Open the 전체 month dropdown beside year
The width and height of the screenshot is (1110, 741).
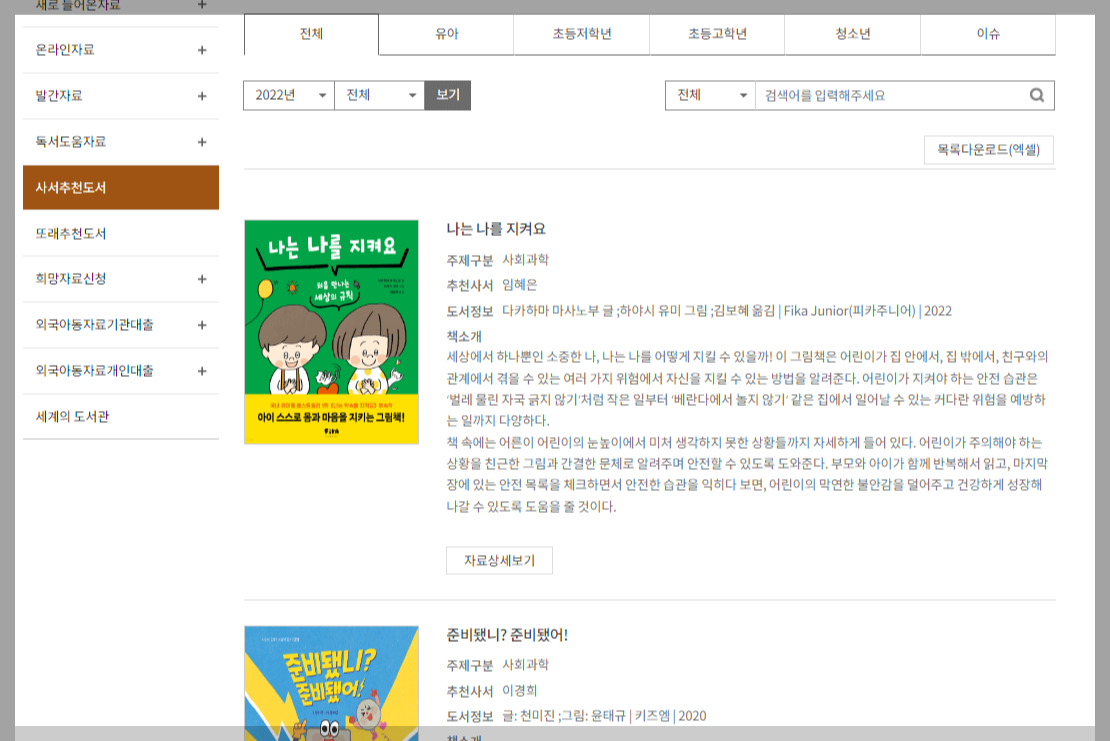coord(379,96)
